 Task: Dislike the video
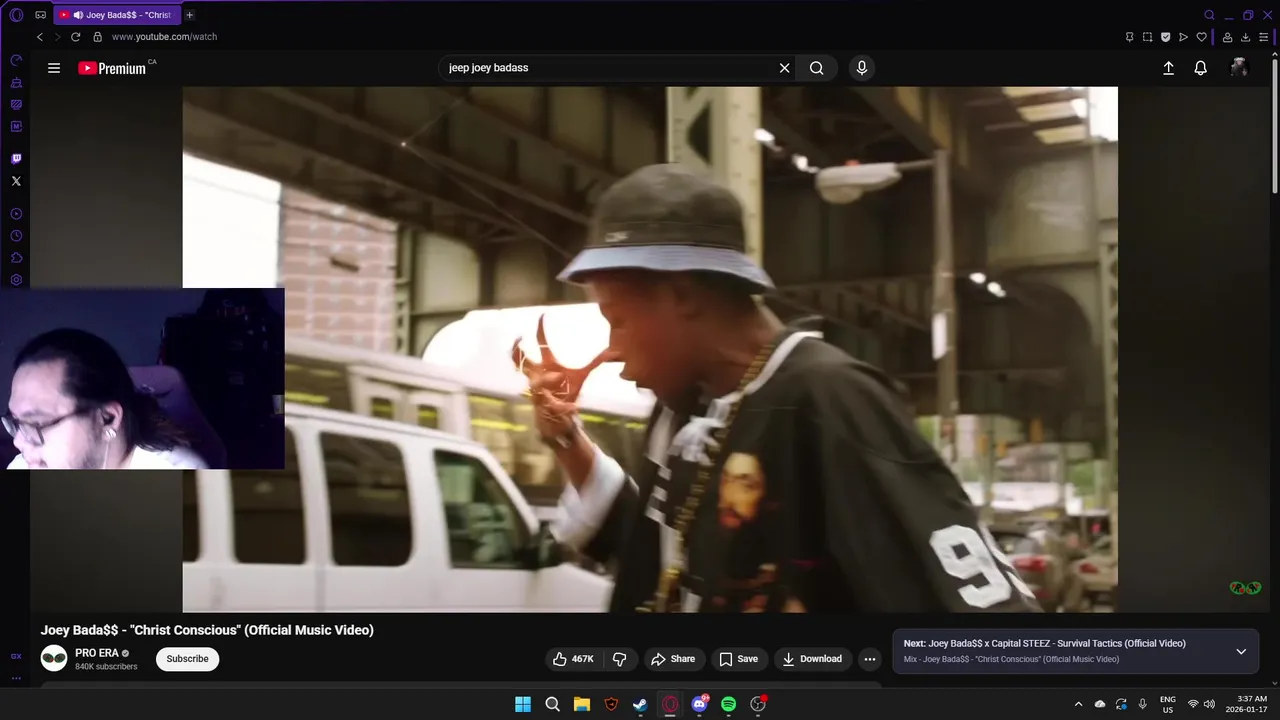click(x=620, y=659)
